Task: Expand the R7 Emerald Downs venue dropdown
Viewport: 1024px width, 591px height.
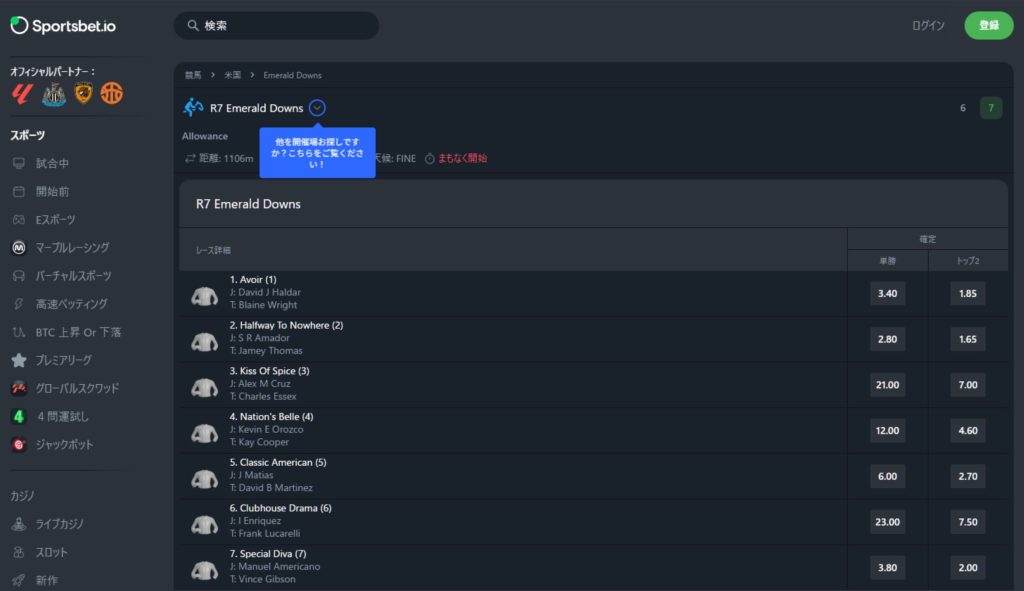Action: tap(317, 108)
